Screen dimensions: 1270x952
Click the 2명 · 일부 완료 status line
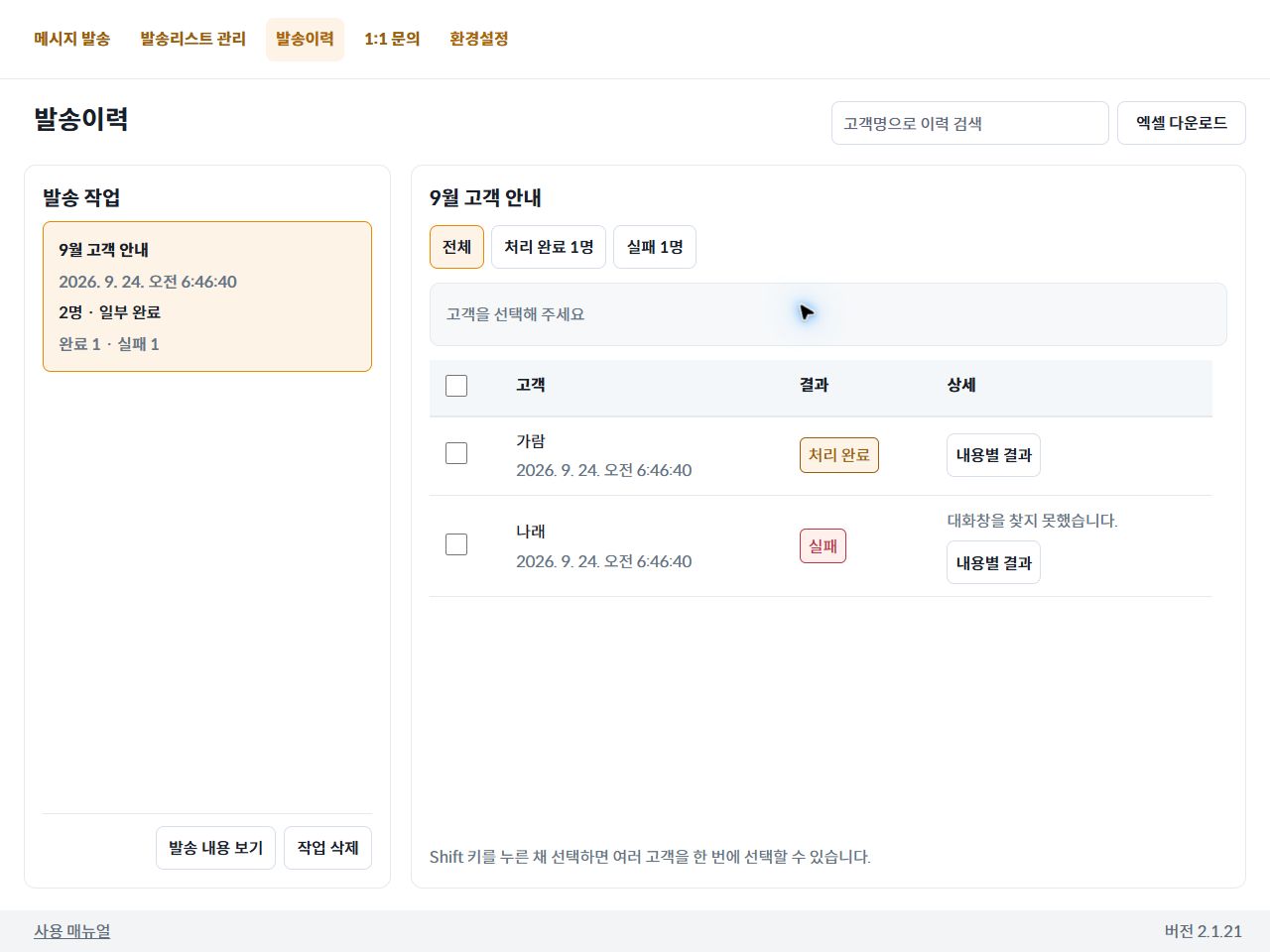tap(109, 312)
